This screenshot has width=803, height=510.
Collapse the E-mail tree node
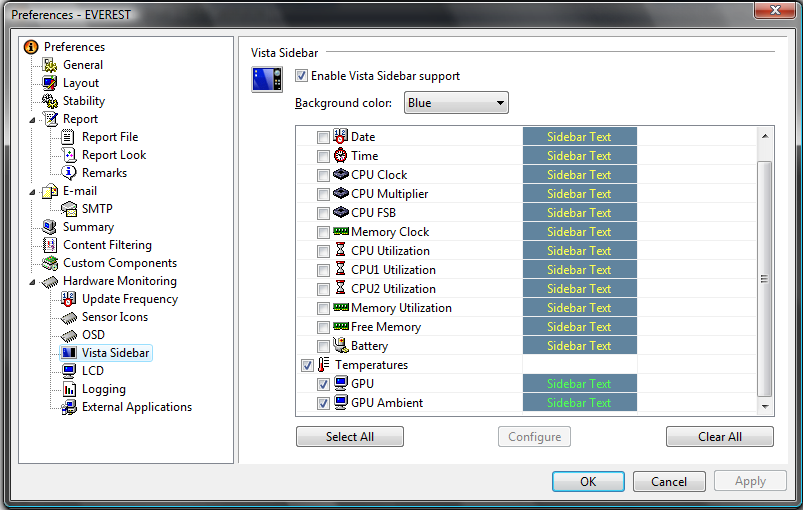pyautogui.click(x=32, y=192)
